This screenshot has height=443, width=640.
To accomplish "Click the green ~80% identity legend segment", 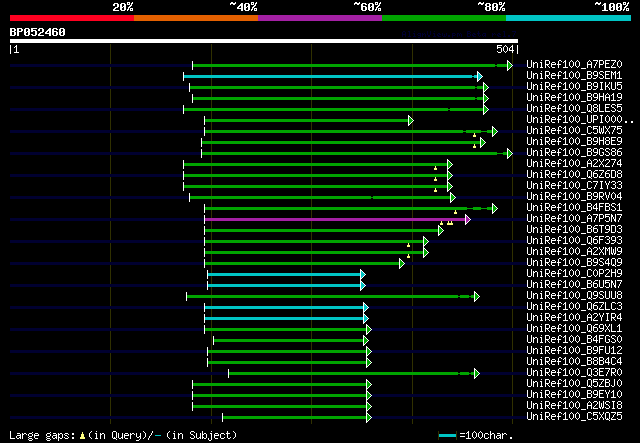I will pos(444,18).
